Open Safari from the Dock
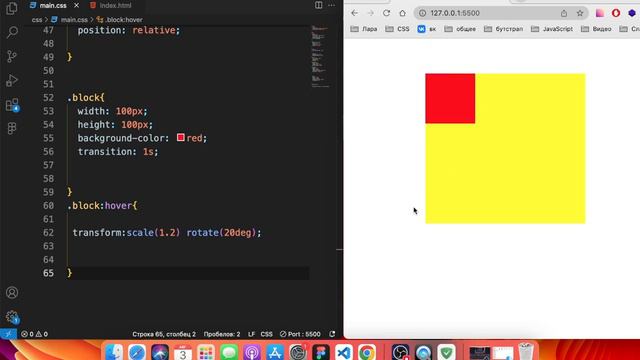This screenshot has height=360, width=640. click(137, 352)
